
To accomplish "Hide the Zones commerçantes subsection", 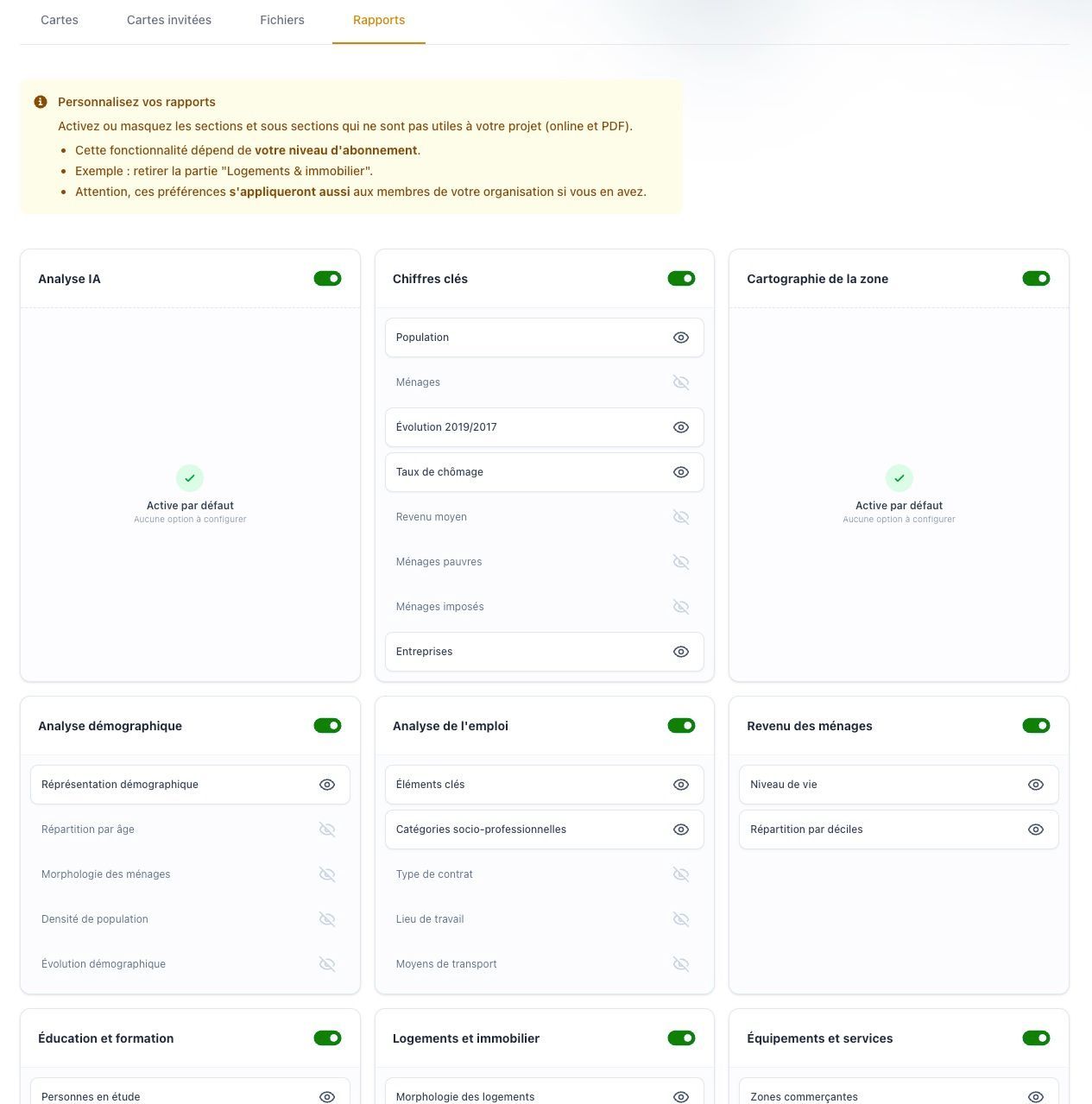I will click(1035, 1096).
